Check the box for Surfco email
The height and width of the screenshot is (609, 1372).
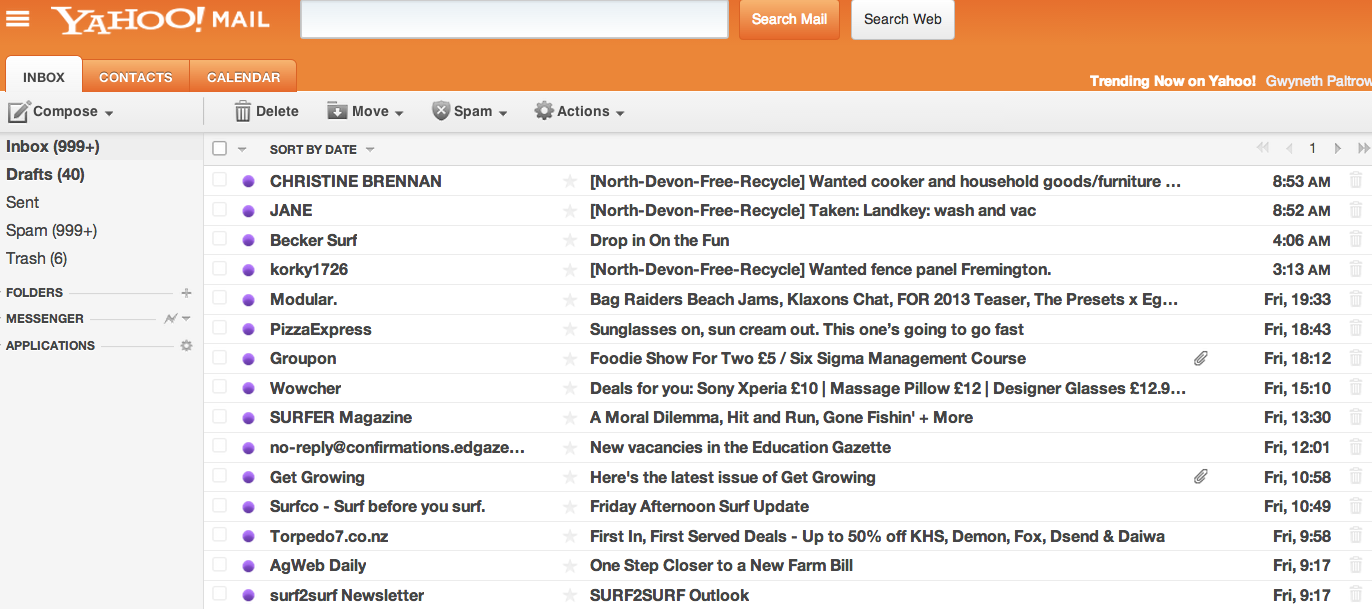pos(220,506)
